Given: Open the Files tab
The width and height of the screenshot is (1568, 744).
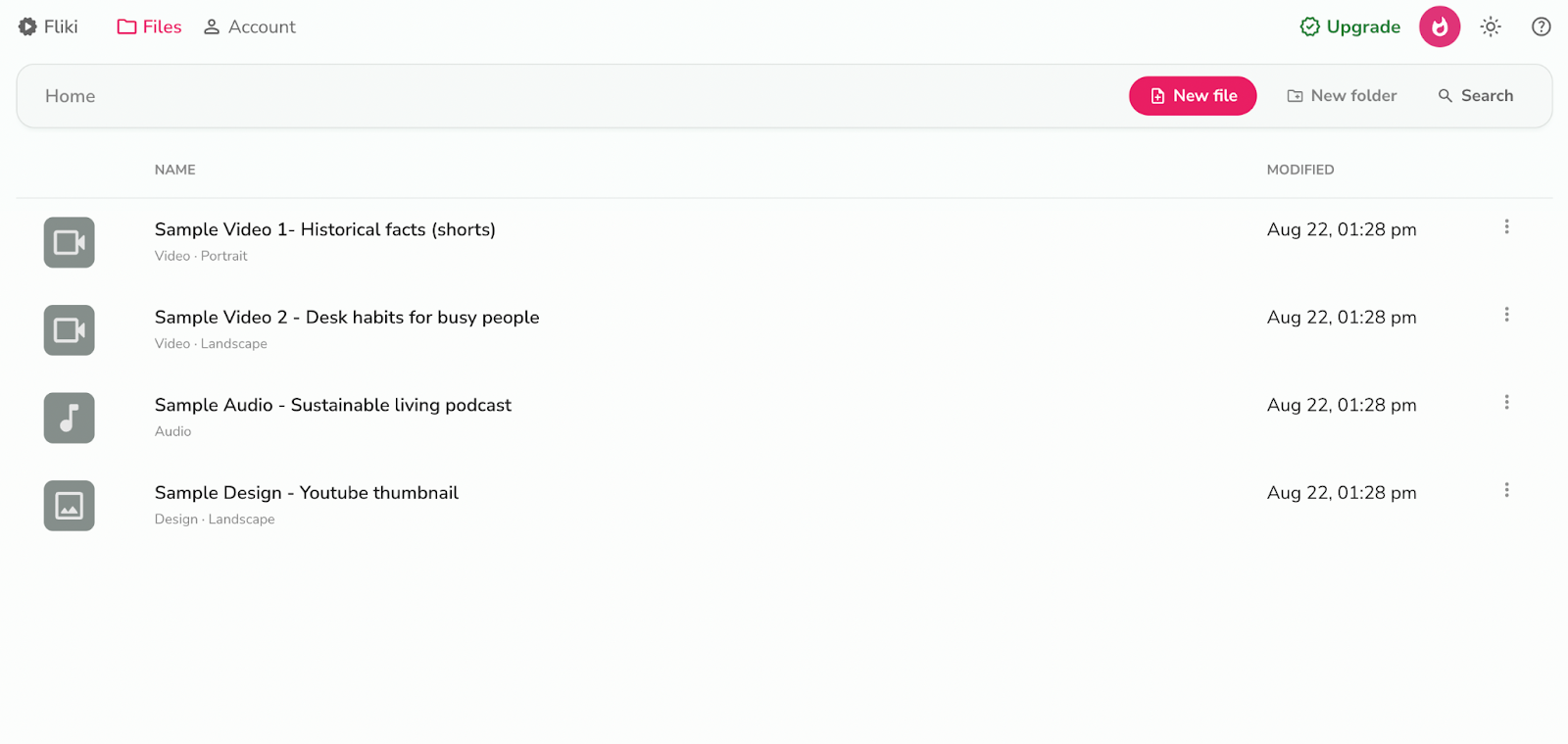Looking at the screenshot, I should [149, 26].
